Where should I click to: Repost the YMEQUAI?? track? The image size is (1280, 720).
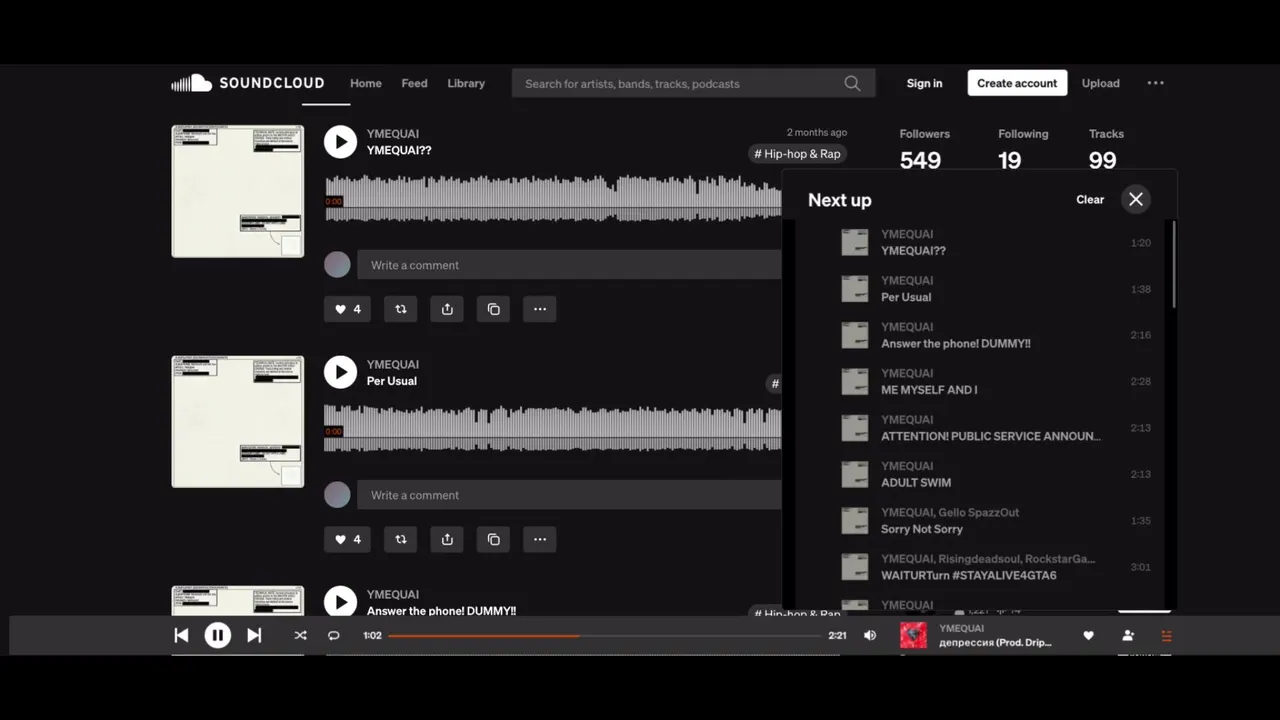click(401, 309)
